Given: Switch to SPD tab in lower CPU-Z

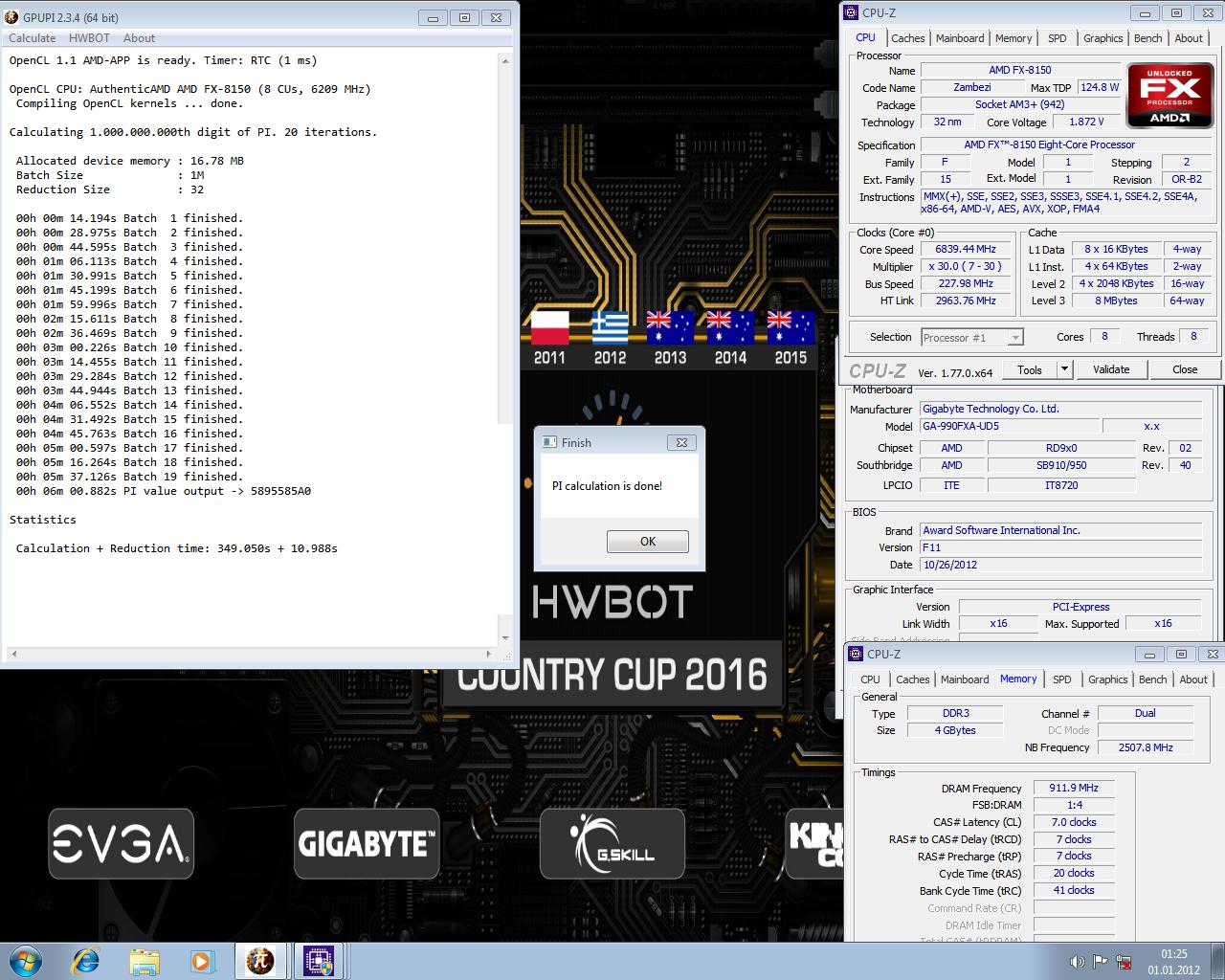Looking at the screenshot, I should pyautogui.click(x=1061, y=679).
